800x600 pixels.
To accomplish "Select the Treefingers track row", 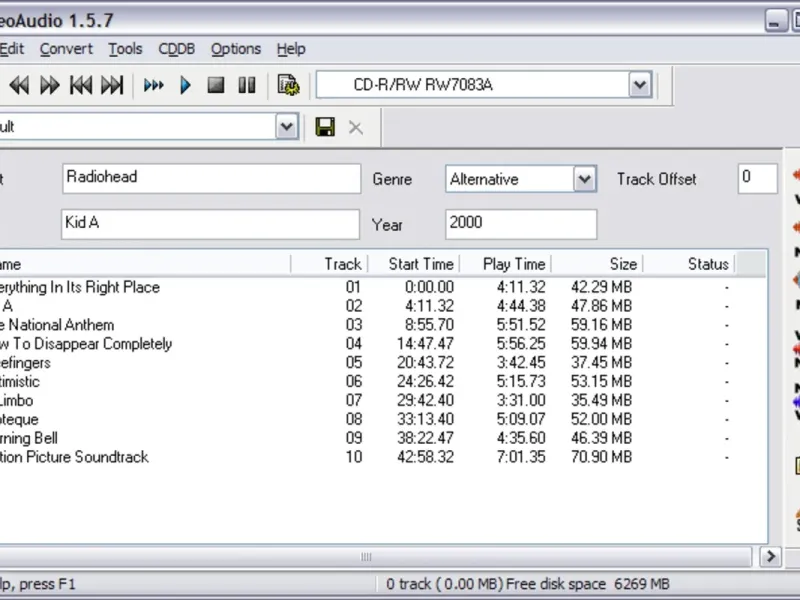I will tap(383, 362).
